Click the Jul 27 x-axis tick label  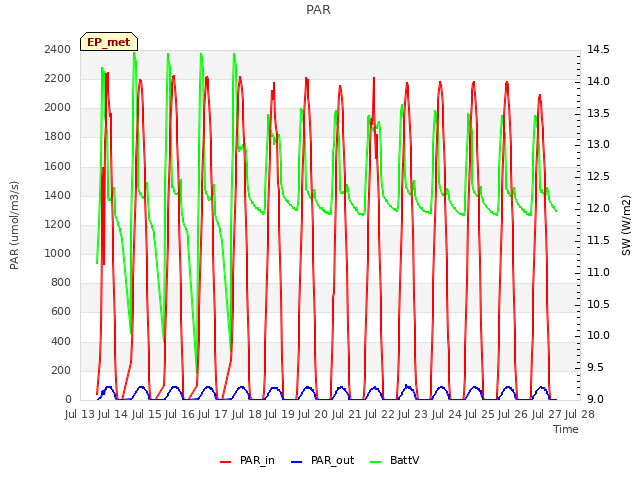click(x=547, y=414)
